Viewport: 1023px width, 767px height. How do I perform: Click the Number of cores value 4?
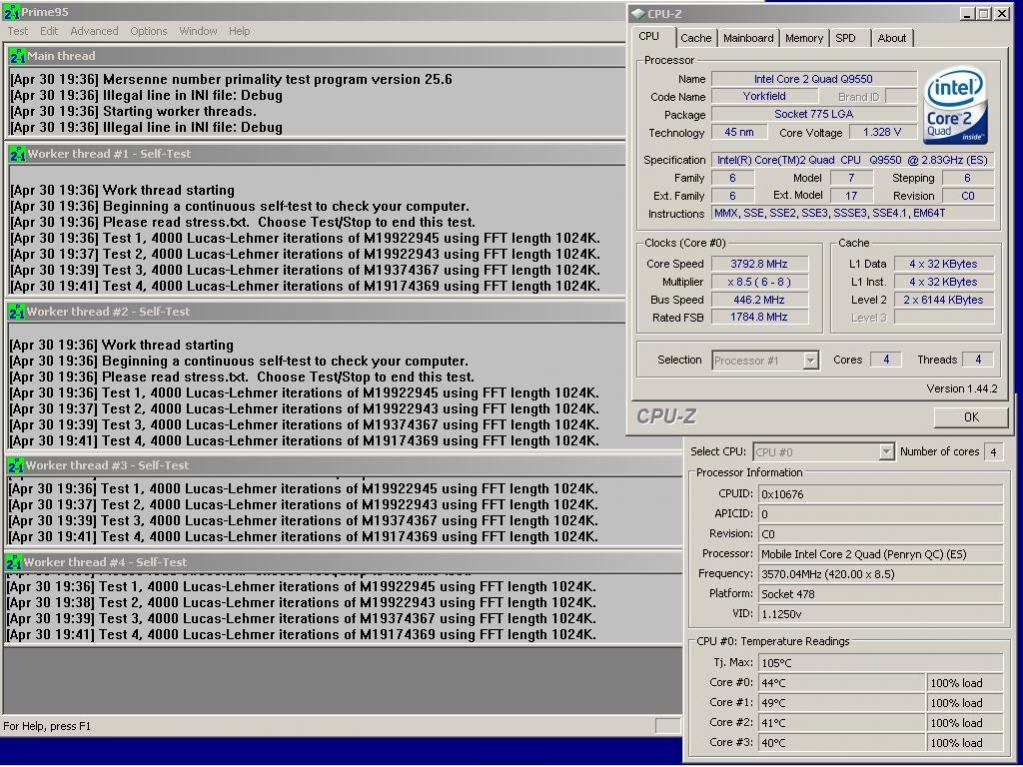coord(993,452)
